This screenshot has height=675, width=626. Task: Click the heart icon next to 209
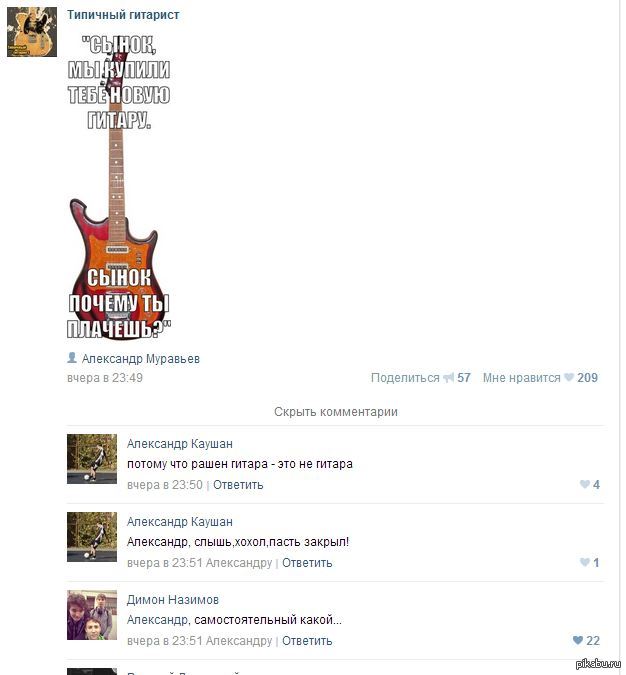pos(569,377)
